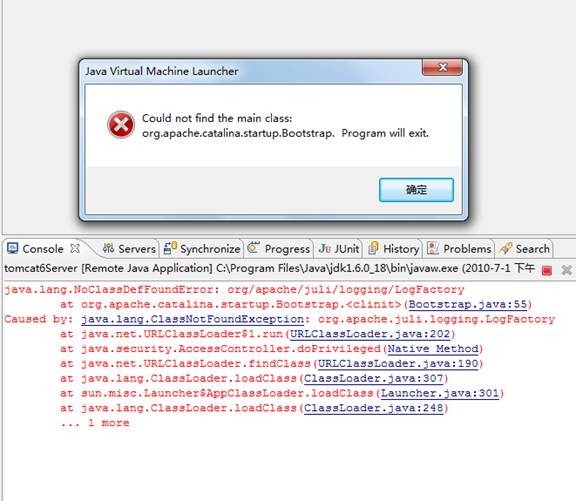Click the History tab icon
576x501 pixels.
(x=373, y=248)
